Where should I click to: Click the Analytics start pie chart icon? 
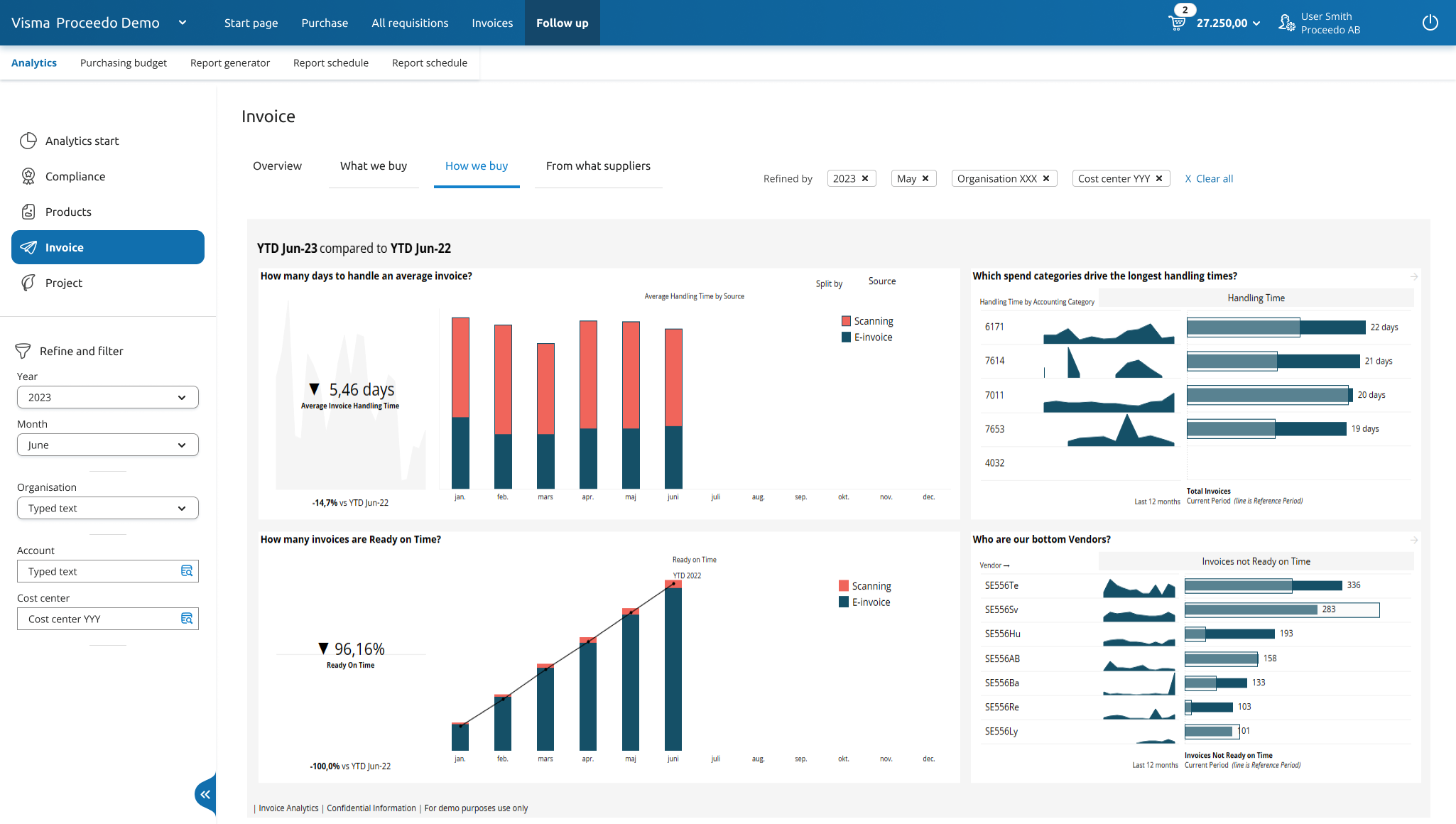tap(28, 141)
